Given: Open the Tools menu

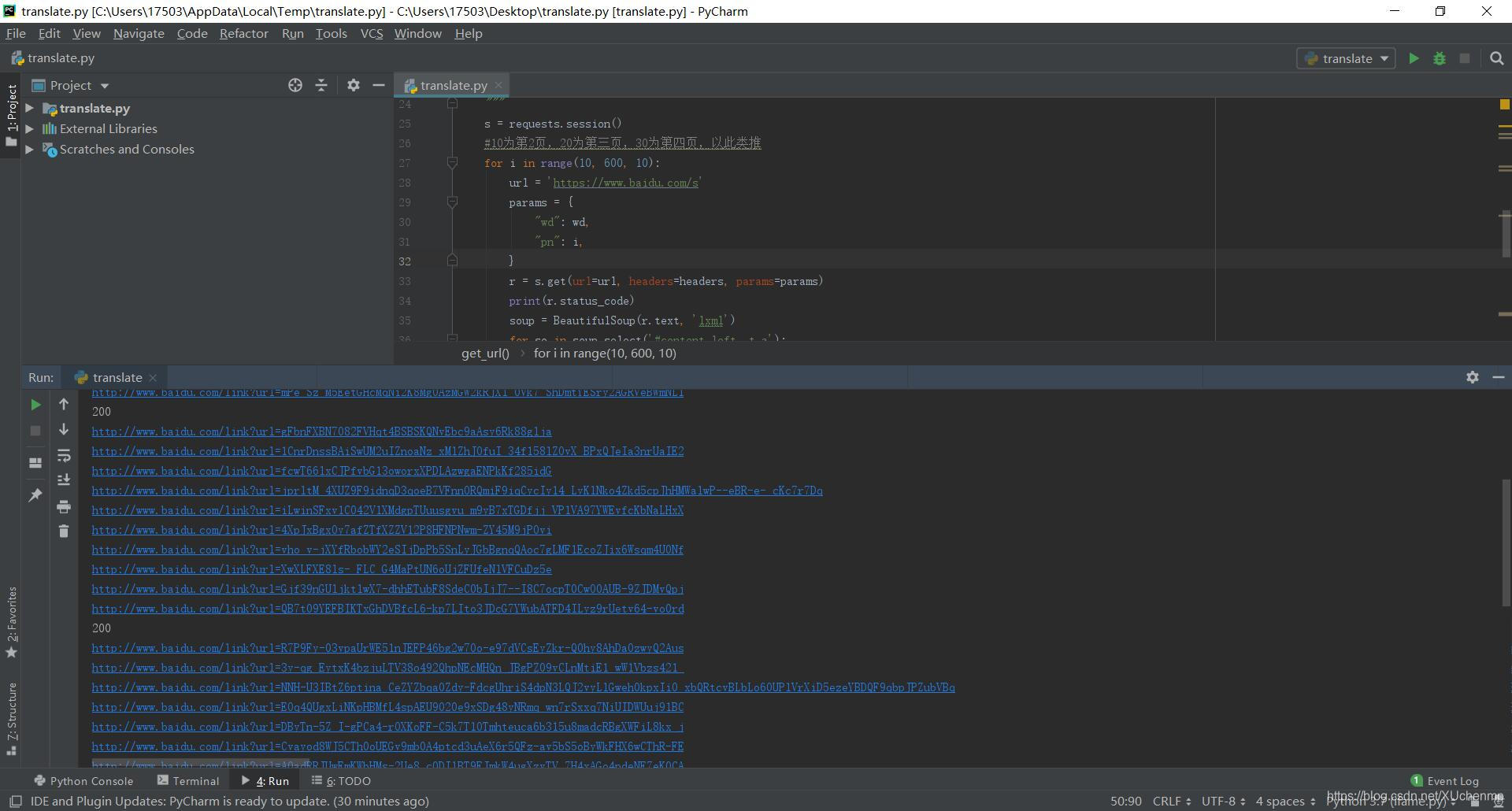Looking at the screenshot, I should coord(331,33).
